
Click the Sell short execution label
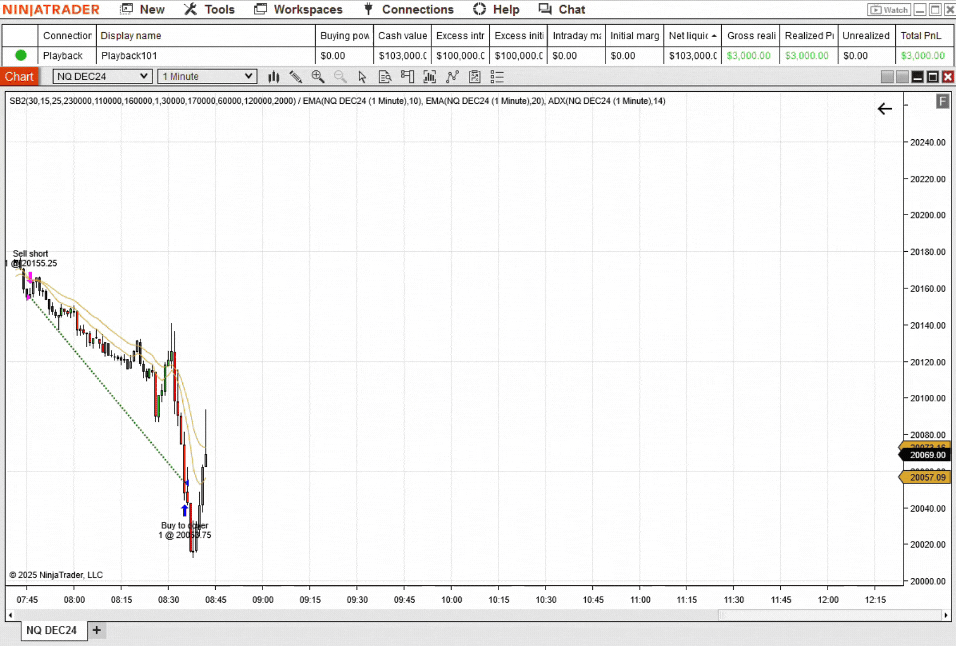[x=32, y=258]
